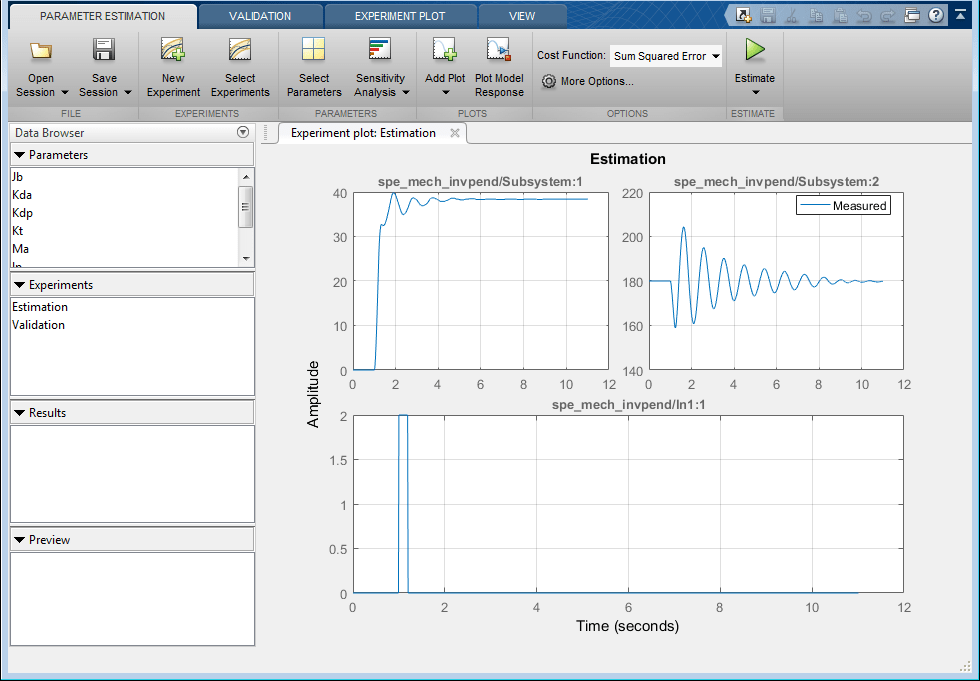Close the Experiment plot: Estimation tab
The height and width of the screenshot is (681, 980).
(x=455, y=133)
